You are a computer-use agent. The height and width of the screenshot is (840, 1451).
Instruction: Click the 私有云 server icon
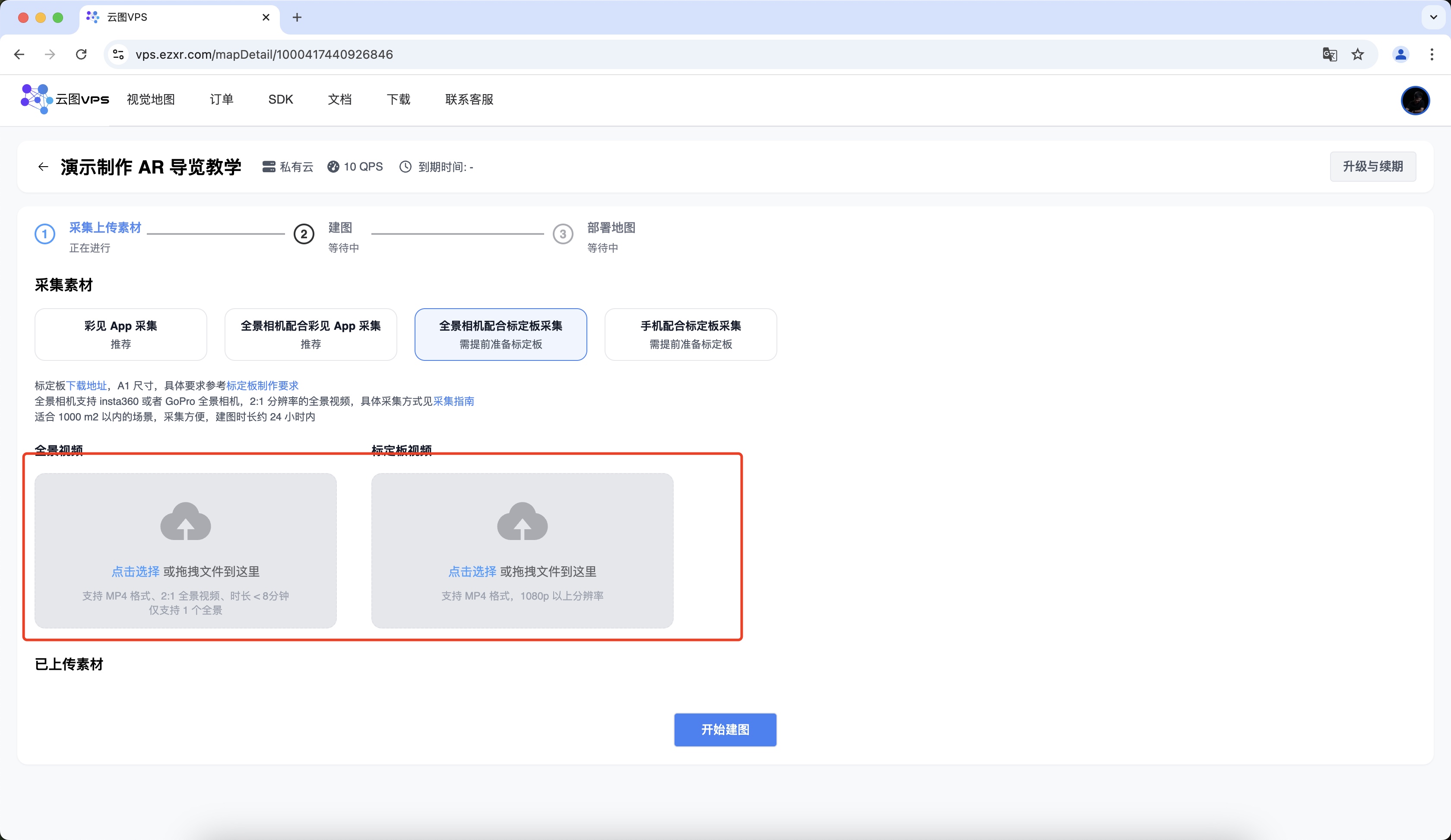click(268, 167)
